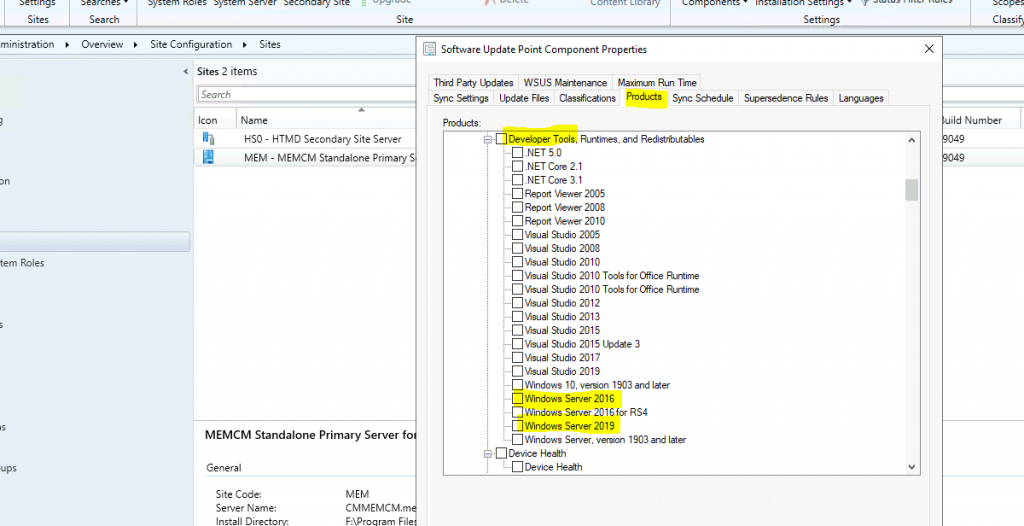The height and width of the screenshot is (526, 1024).
Task: Check Windows 10, version 1903 and later
Action: [517, 386]
